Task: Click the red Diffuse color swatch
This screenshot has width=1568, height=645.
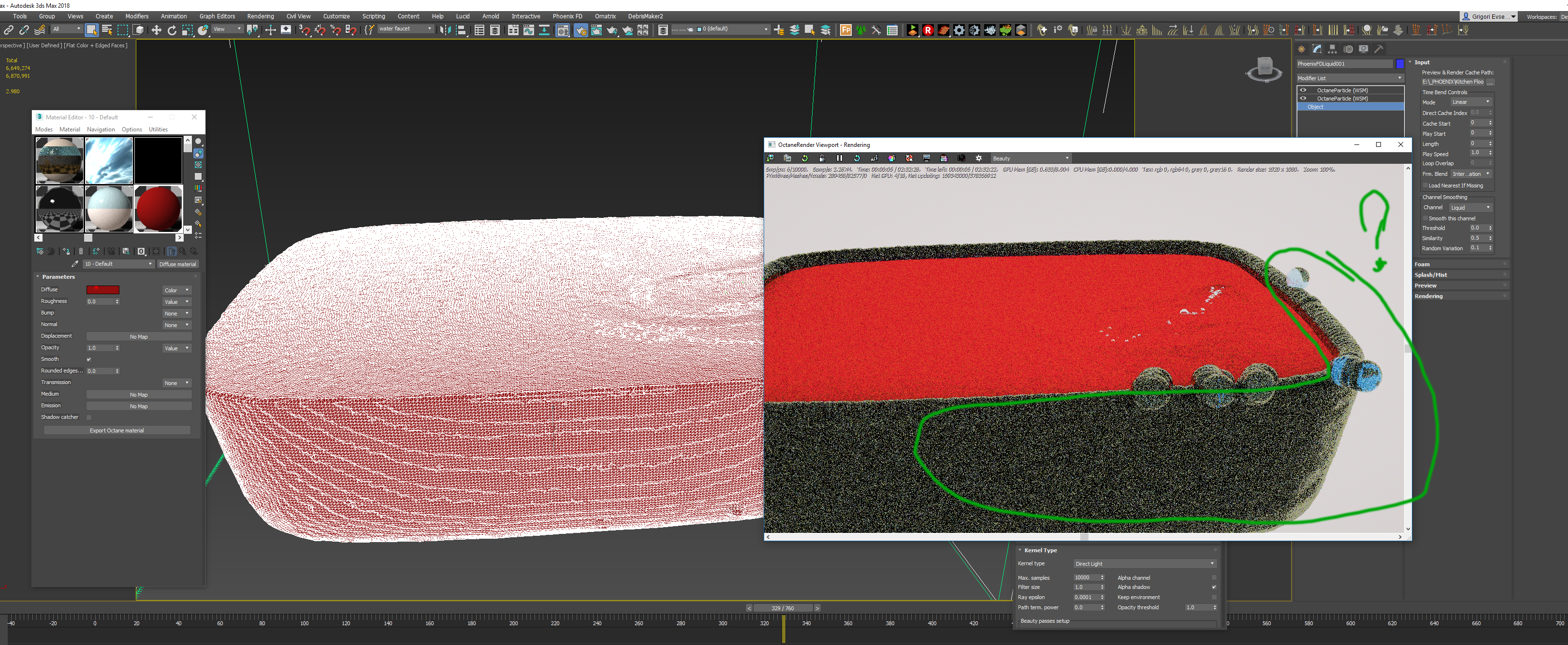Action: pos(103,289)
